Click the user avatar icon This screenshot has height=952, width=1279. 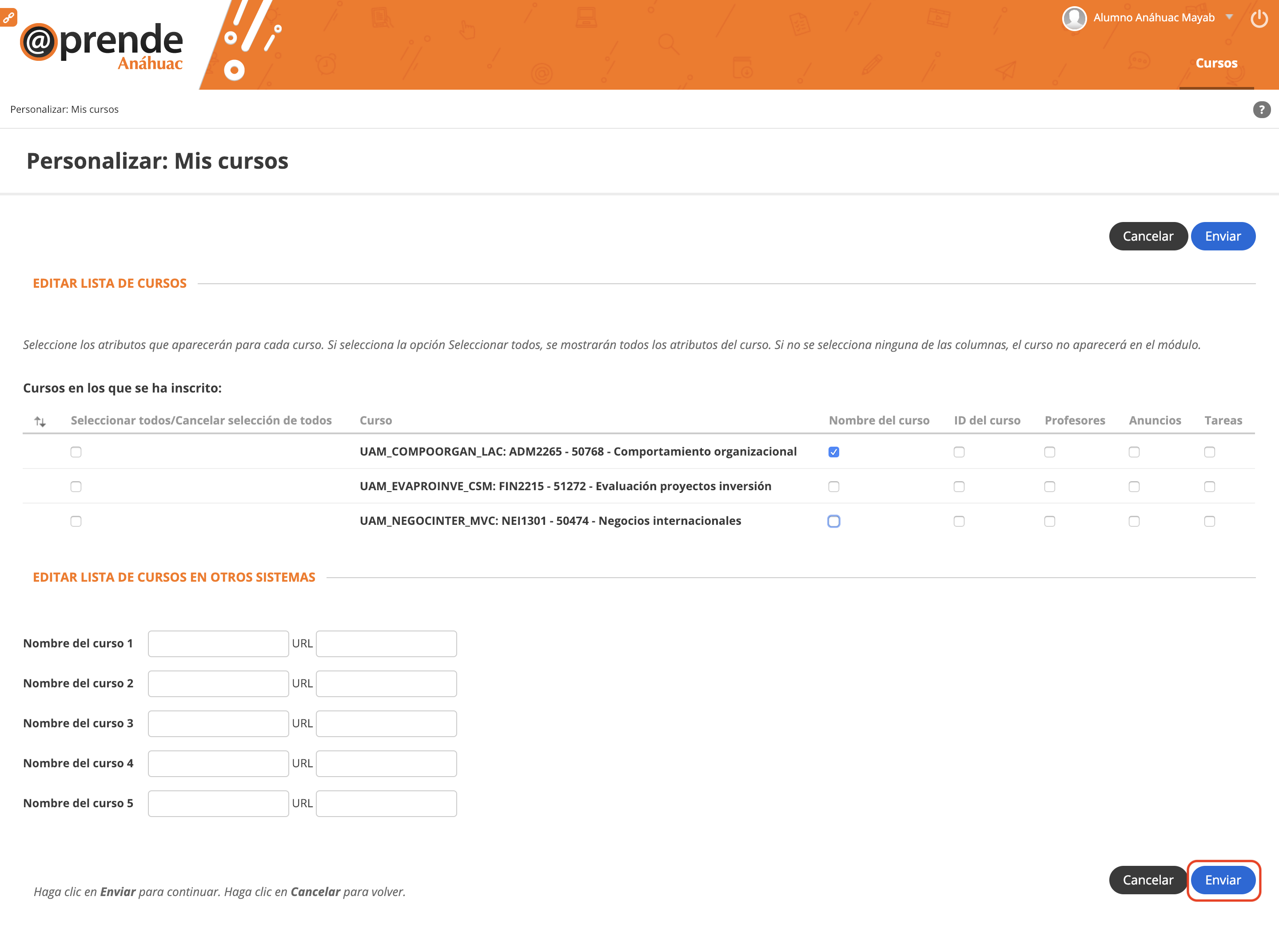pyautogui.click(x=1074, y=19)
